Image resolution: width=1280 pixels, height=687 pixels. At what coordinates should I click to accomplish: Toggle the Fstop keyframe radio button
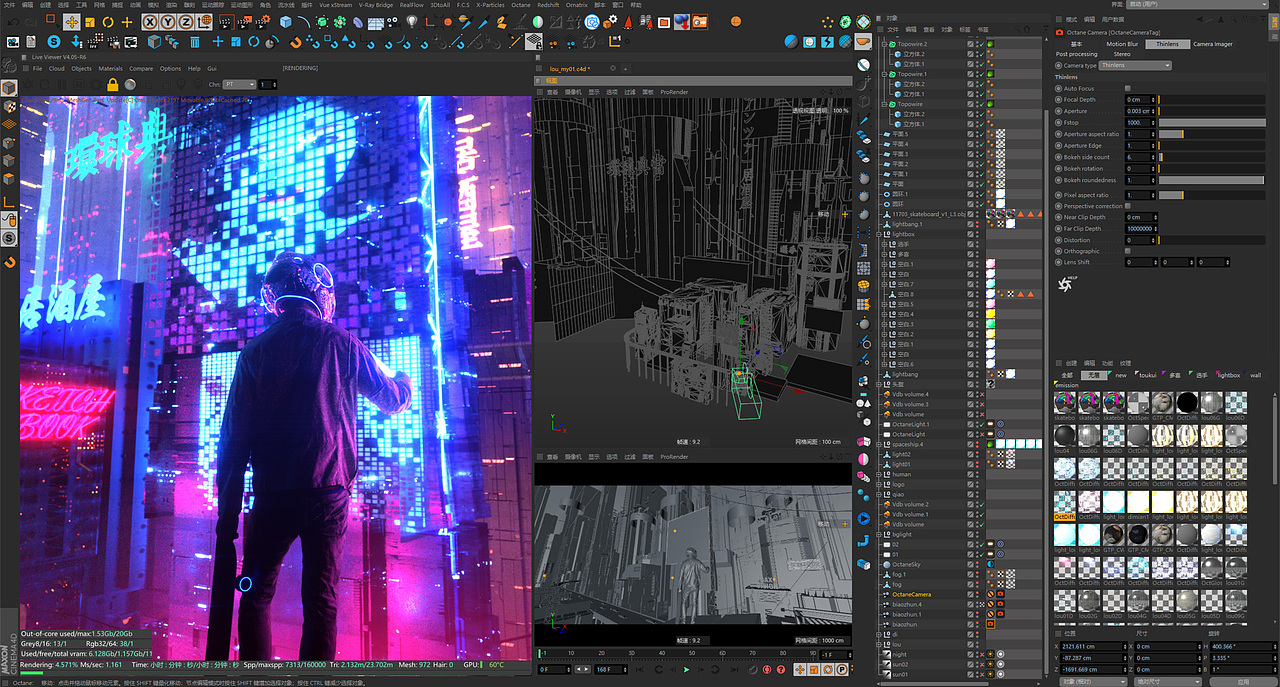click(1058, 122)
